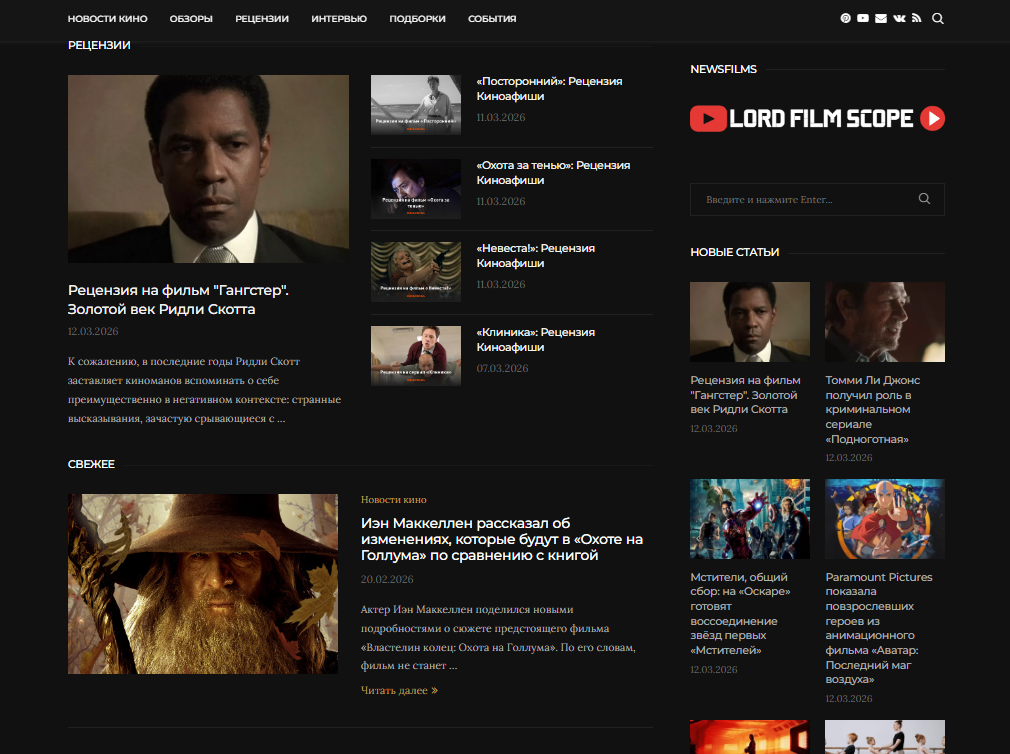Viewport: 1010px width, 754px height.
Task: Click thumbnail for Охота за тенью review
Action: [x=415, y=189]
